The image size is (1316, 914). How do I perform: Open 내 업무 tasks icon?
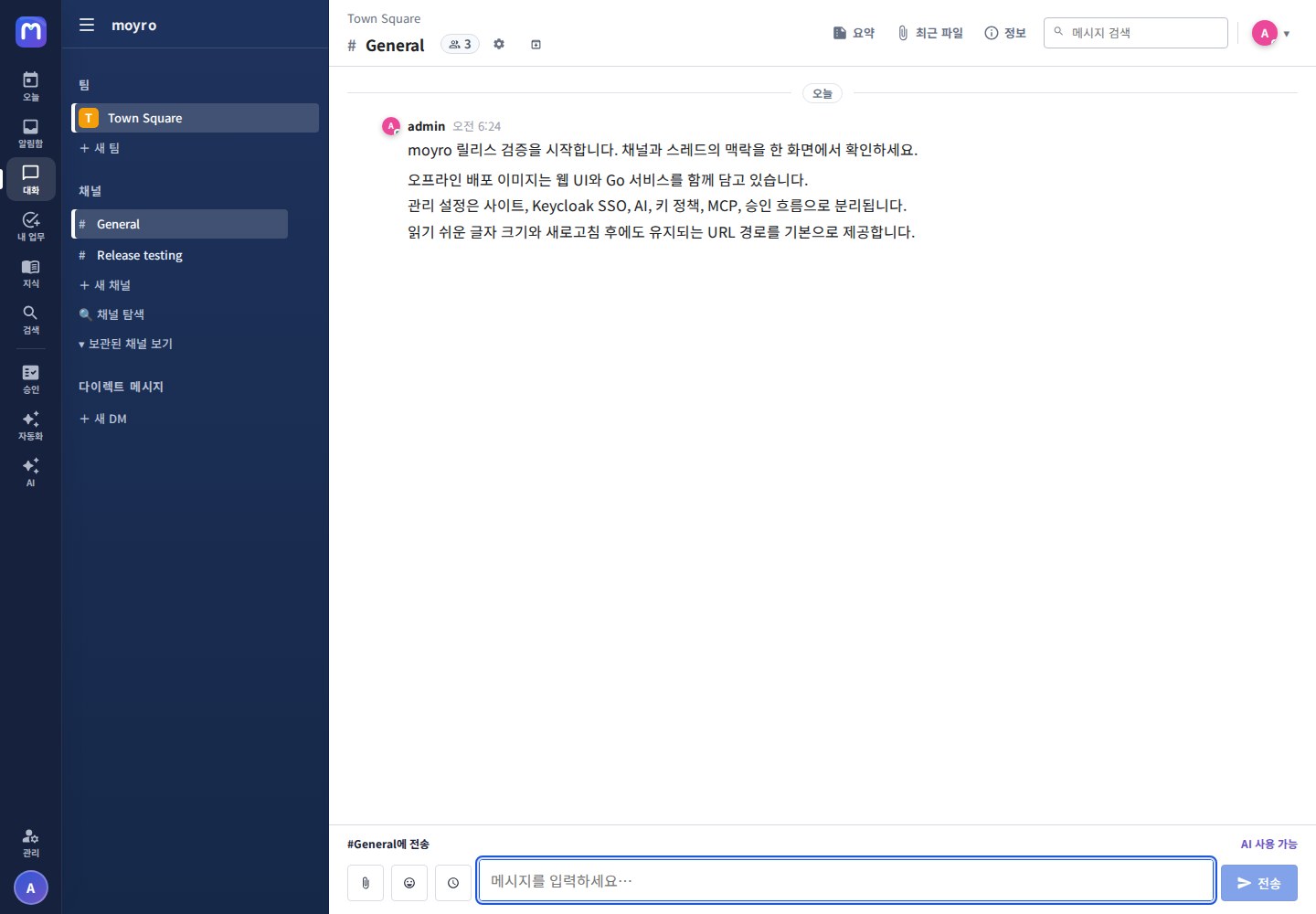(x=31, y=226)
